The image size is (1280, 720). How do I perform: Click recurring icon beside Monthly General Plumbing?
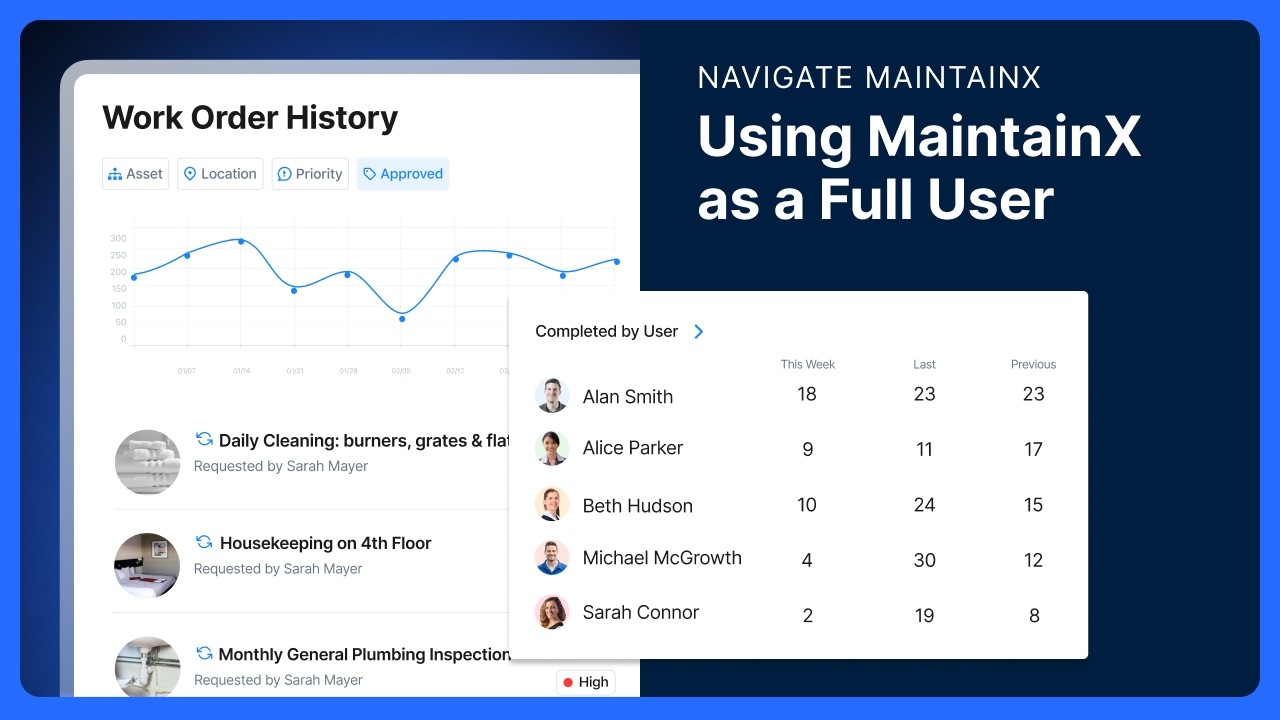204,653
